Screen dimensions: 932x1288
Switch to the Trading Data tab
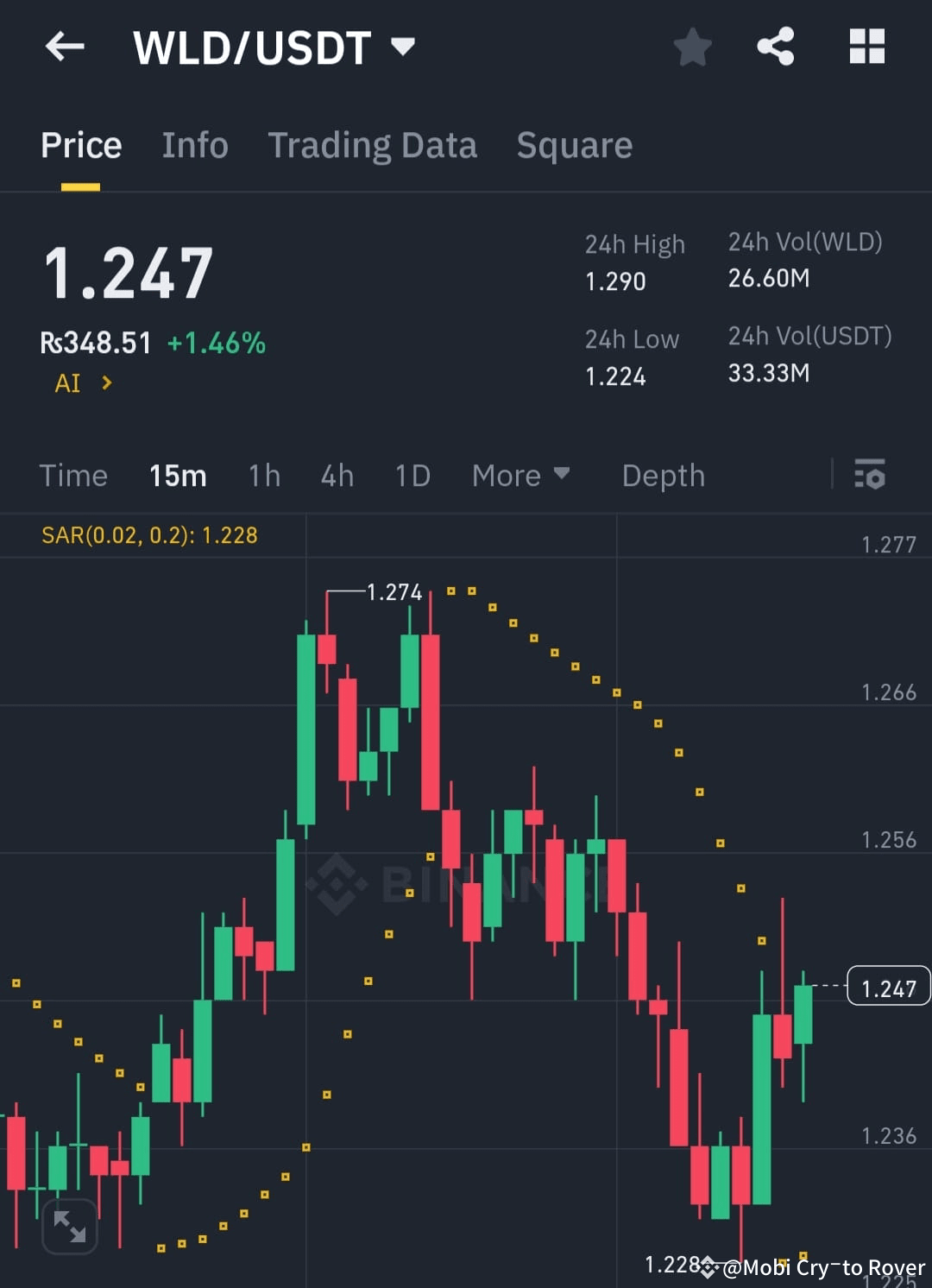tap(373, 145)
